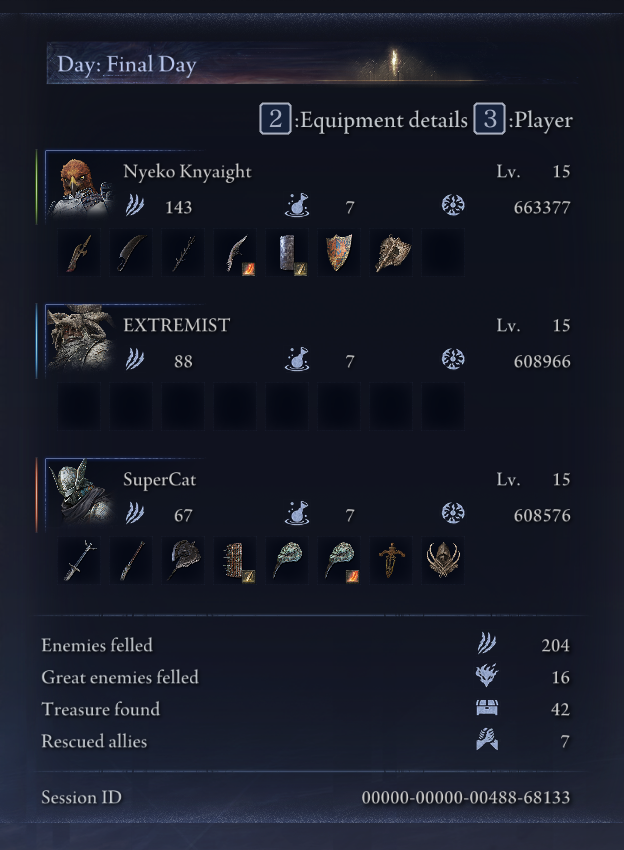Select EXTREMIST's character portrait
This screenshot has height=850, width=624.
(81, 340)
